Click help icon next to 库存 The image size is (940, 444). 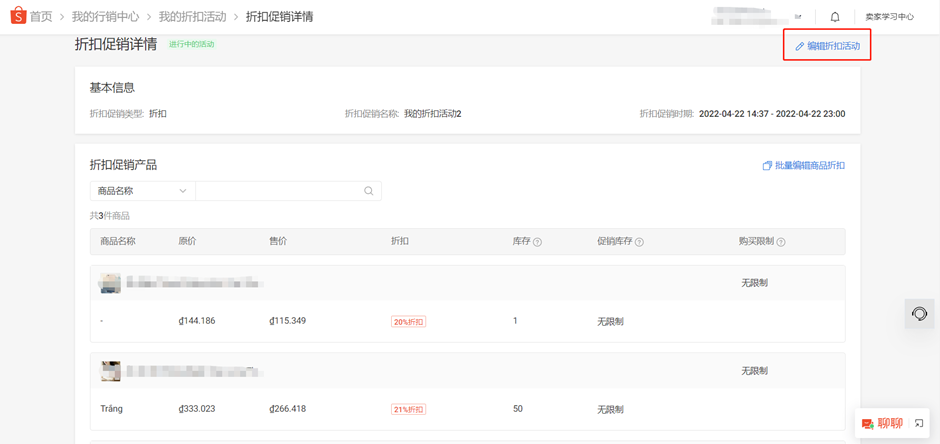click(x=538, y=242)
